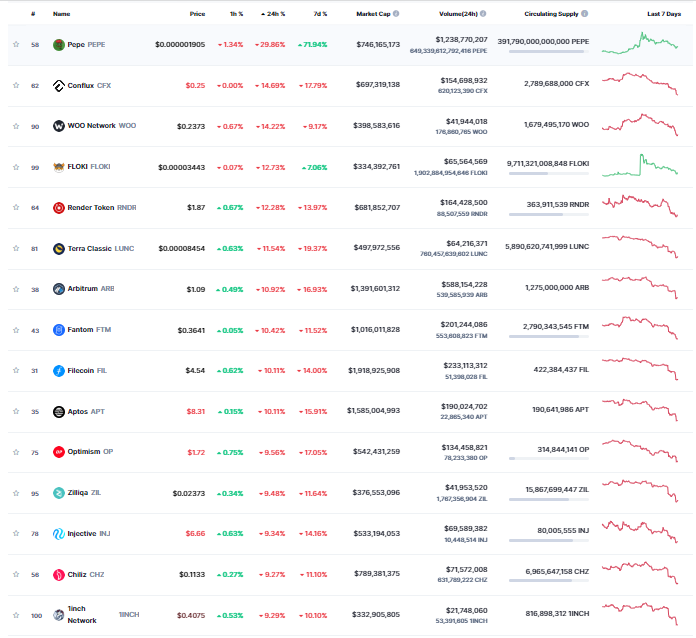Click Terra Classic price $0.00008454

pos(182,248)
